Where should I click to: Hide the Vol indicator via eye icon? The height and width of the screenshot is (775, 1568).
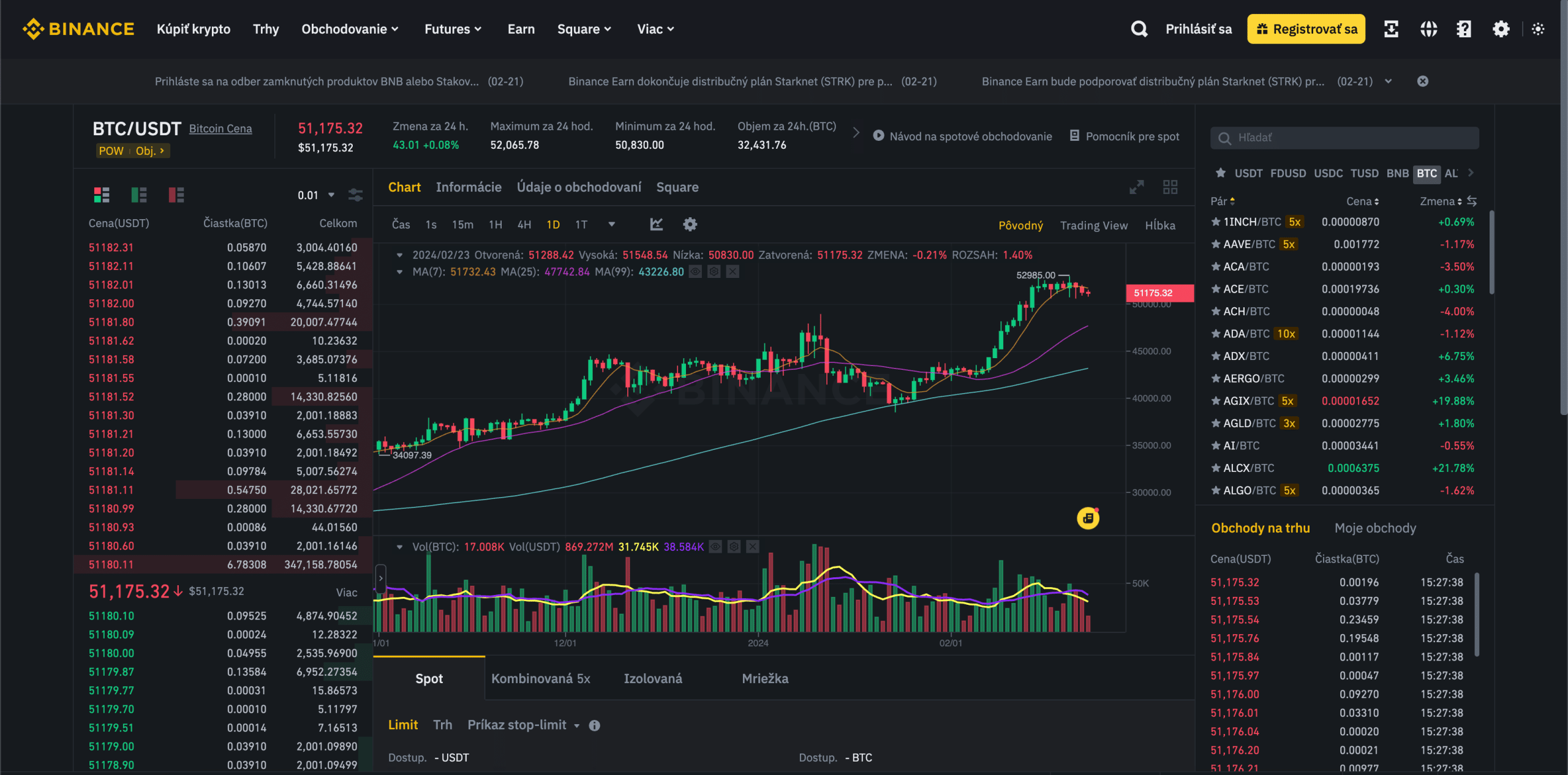pos(715,547)
